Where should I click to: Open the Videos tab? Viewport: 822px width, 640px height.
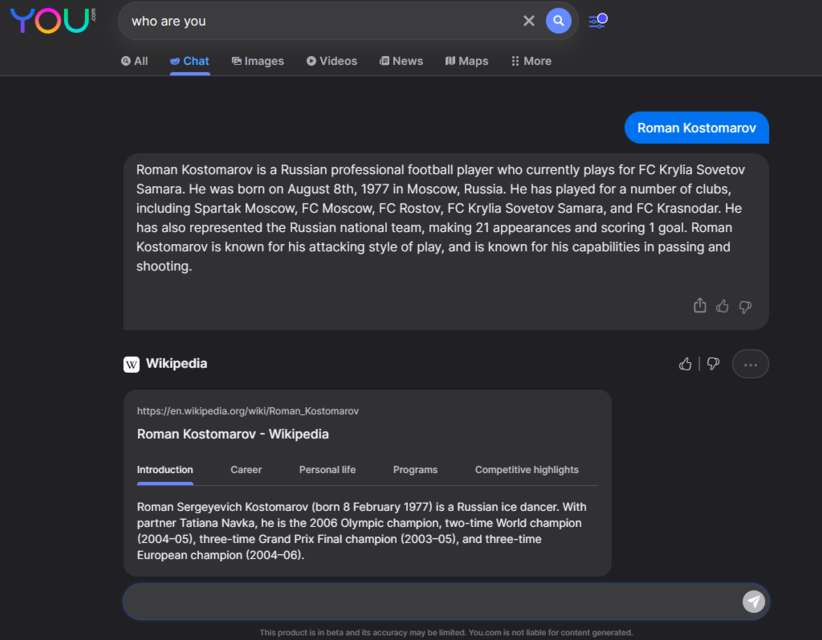[331, 61]
